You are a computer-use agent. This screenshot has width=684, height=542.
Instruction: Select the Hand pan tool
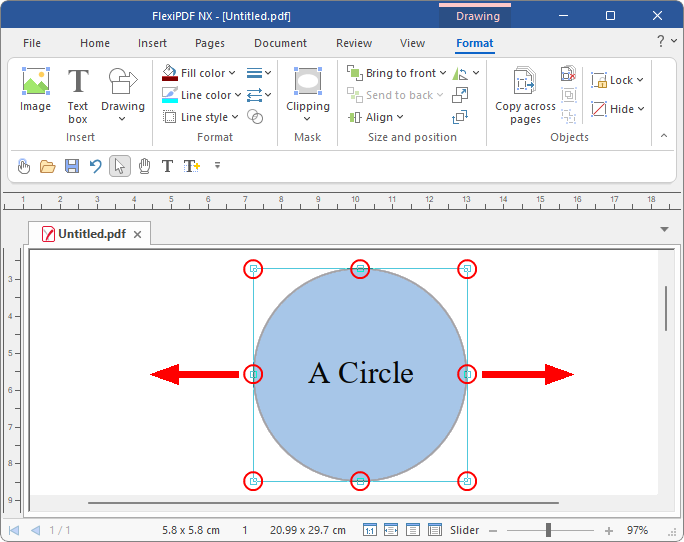(x=144, y=166)
